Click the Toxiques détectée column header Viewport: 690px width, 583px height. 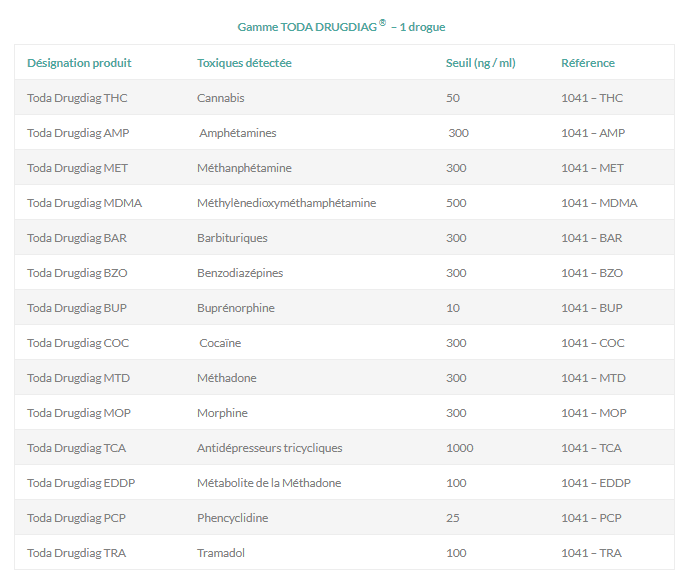coord(244,63)
